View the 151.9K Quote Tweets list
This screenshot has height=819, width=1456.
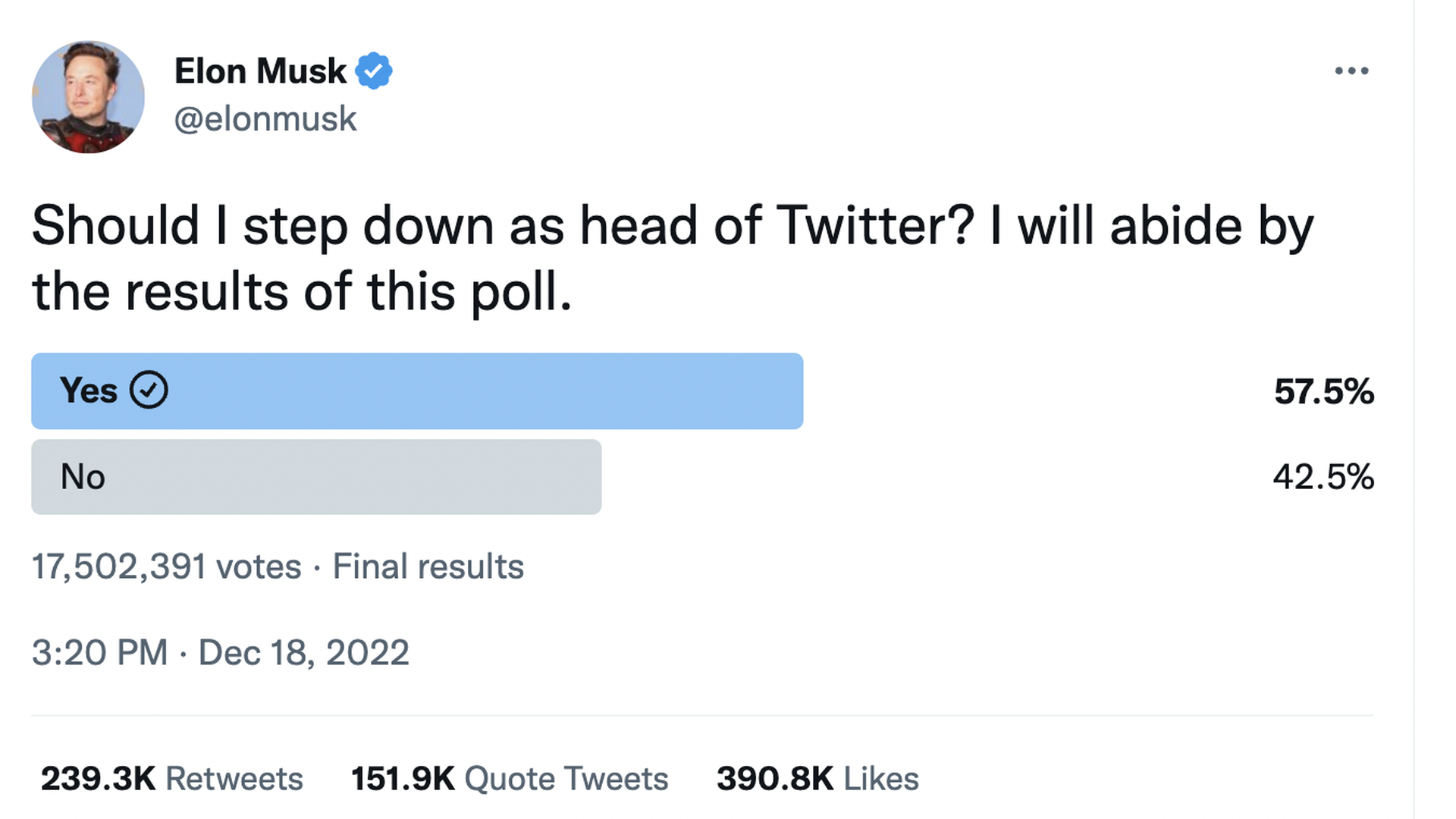pos(509,779)
